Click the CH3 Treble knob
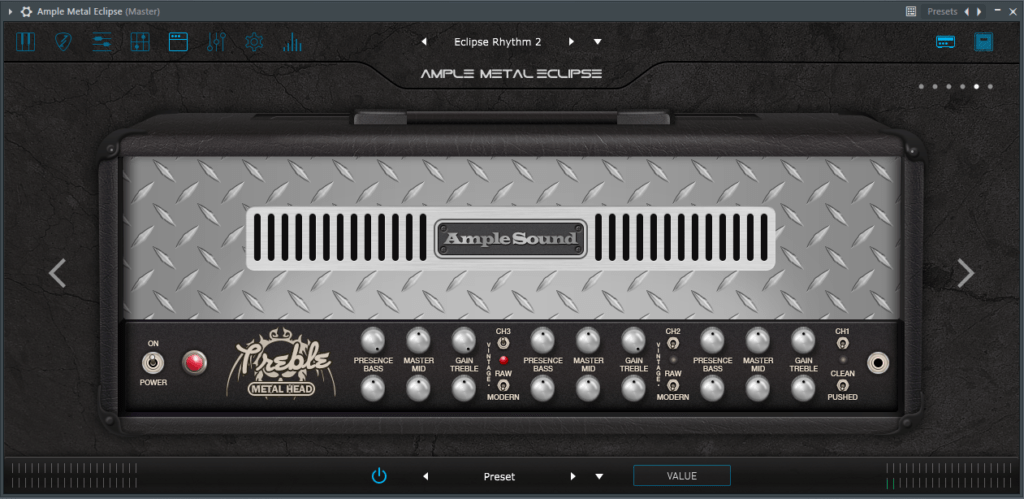This screenshot has height=499, width=1024. [464, 389]
